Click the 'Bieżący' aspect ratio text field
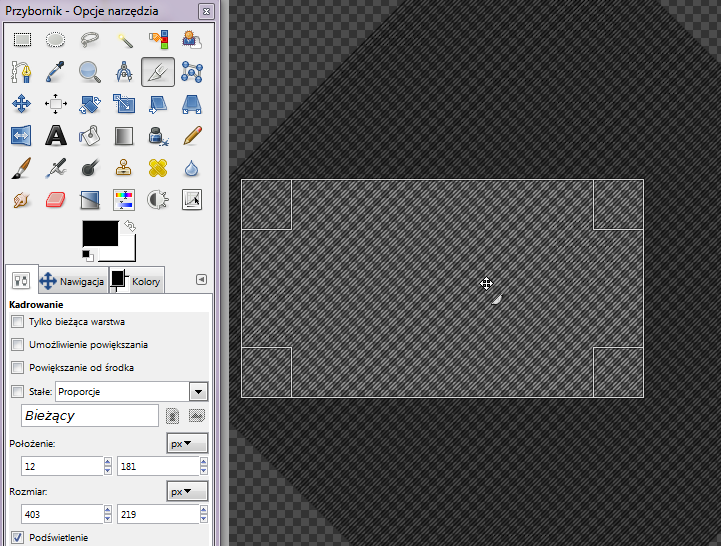 click(89, 415)
